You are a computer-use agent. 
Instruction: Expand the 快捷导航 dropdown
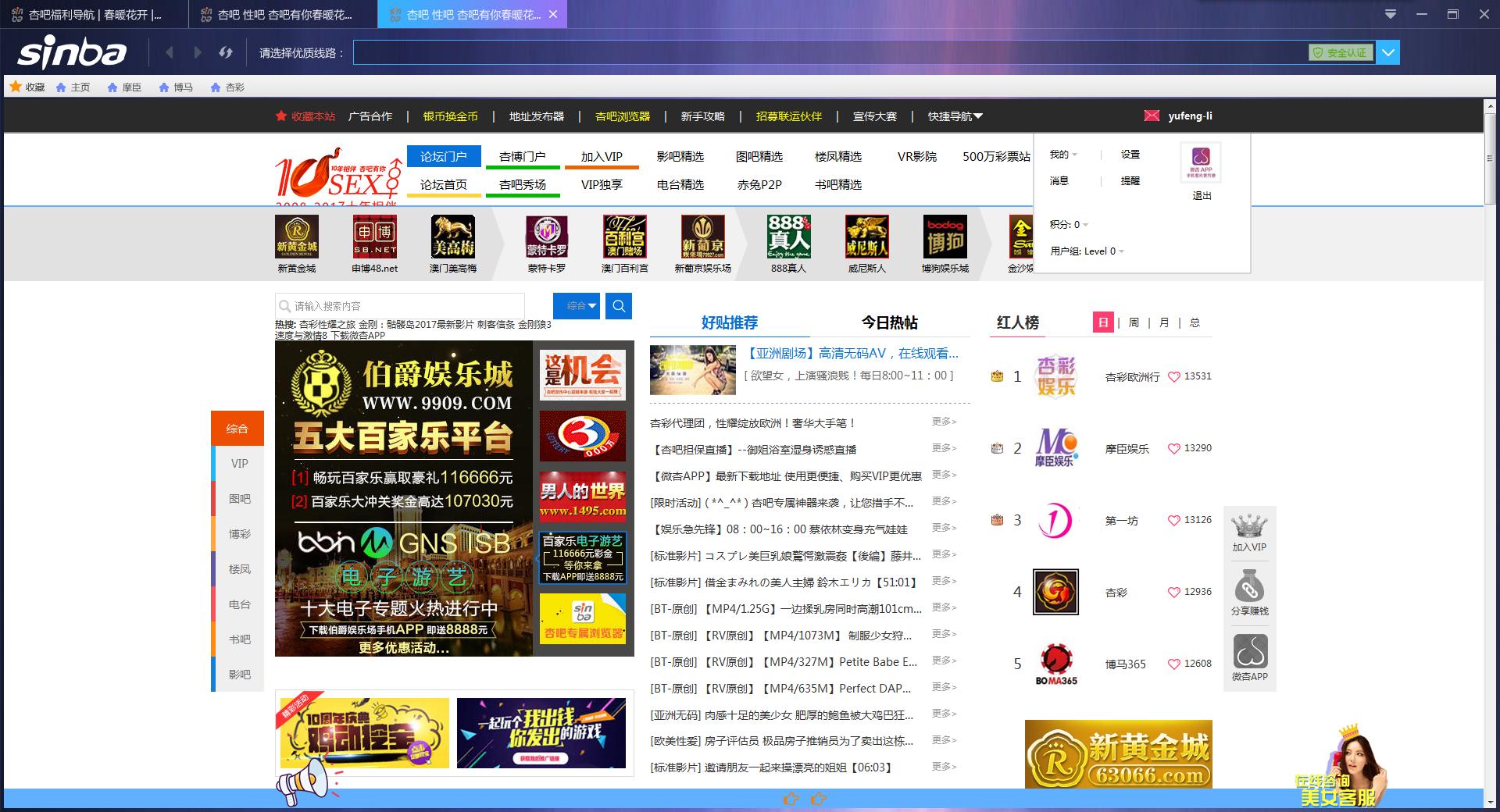pyautogui.click(x=955, y=116)
